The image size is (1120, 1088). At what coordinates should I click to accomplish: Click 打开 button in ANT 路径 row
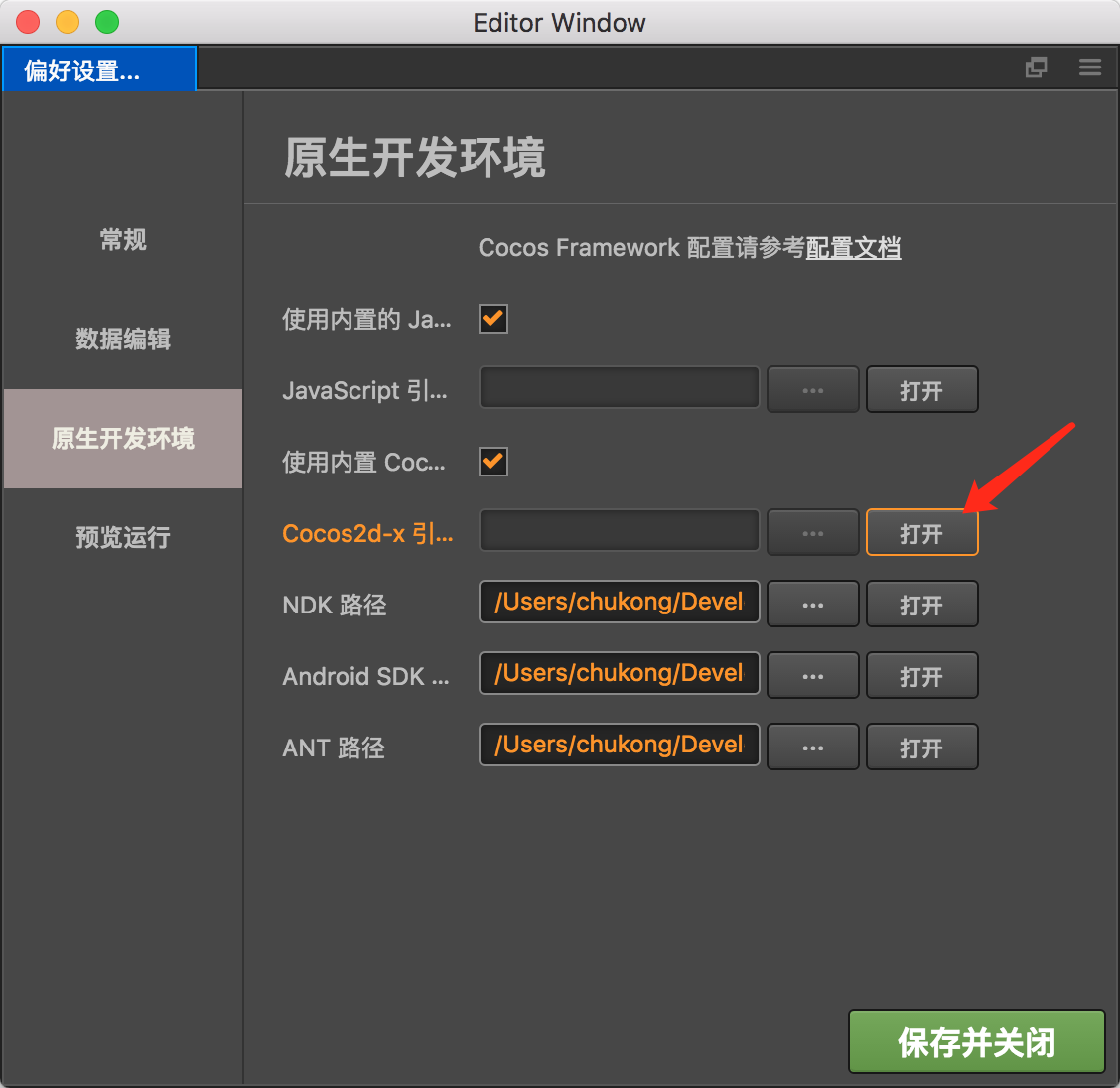tap(921, 747)
